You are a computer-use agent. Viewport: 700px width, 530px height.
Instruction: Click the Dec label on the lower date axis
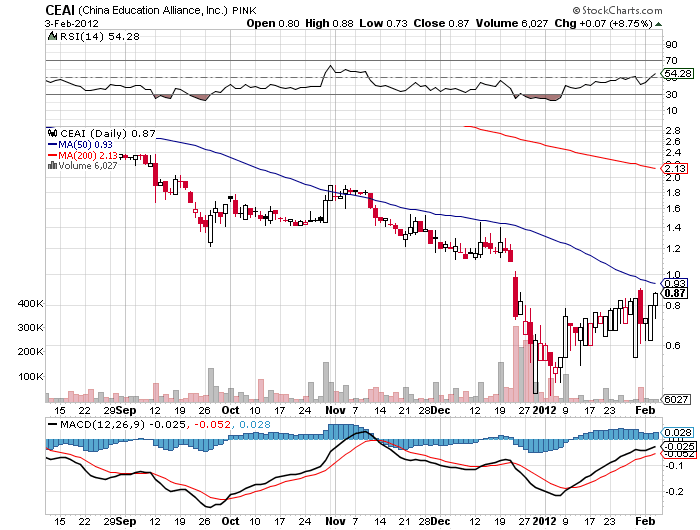coord(441,521)
